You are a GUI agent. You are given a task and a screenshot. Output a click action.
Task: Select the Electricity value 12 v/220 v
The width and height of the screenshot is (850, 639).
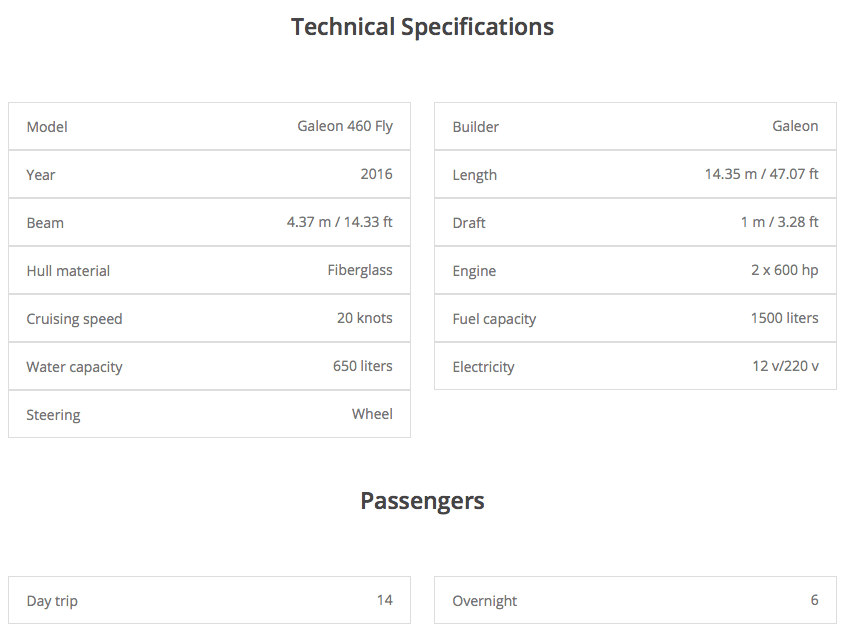pos(785,366)
